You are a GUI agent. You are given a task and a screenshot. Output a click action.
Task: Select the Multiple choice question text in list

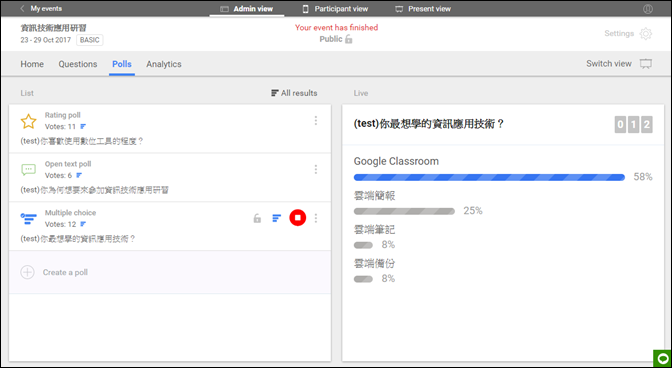tap(78, 239)
